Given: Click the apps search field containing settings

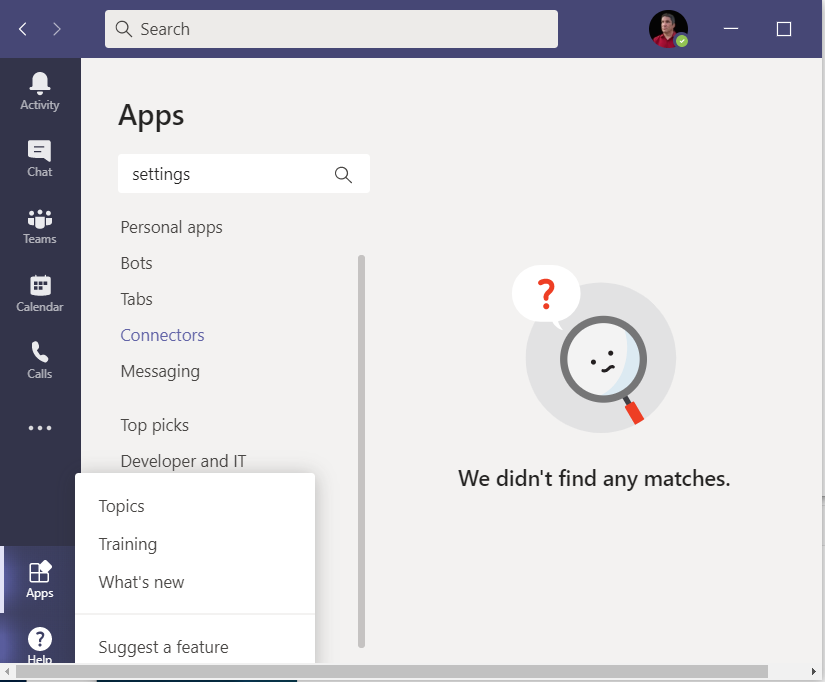Looking at the screenshot, I should click(244, 174).
